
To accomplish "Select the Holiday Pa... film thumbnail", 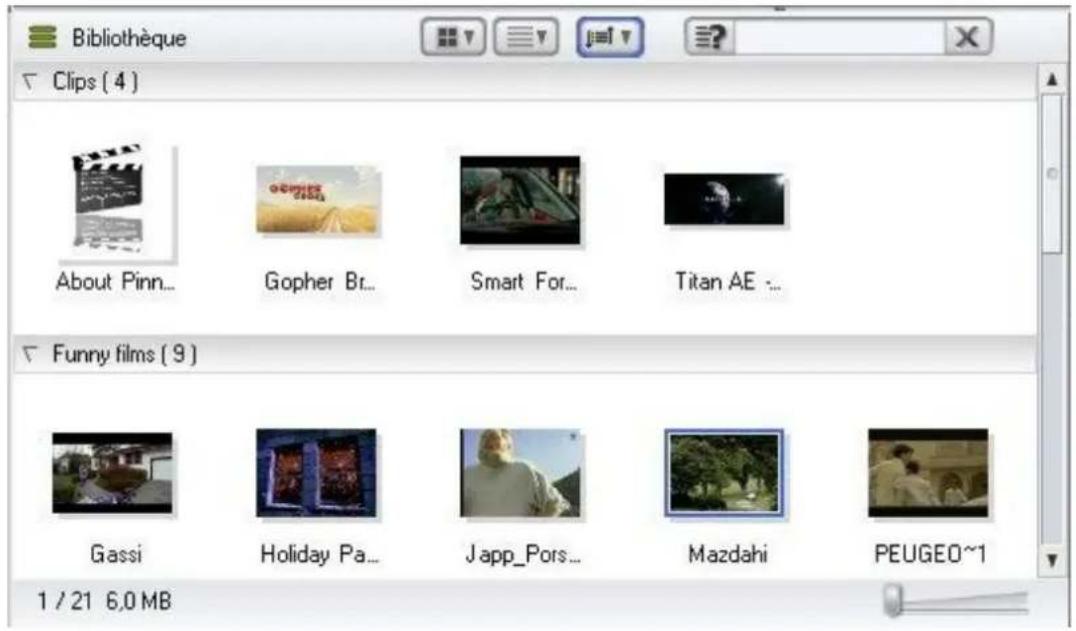I will point(316,473).
